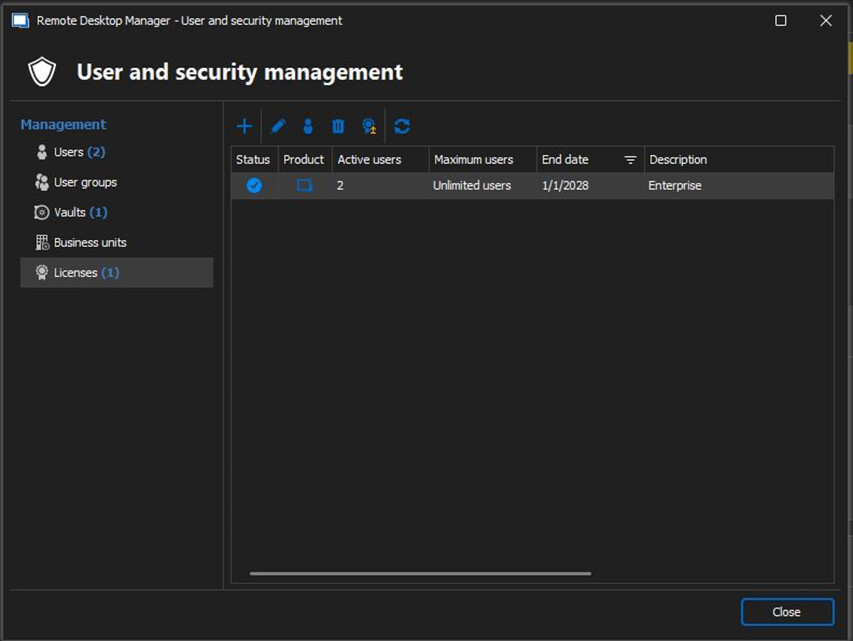Select the 'Unlimited users' cell
This screenshot has width=853, height=641.
[x=483, y=186]
